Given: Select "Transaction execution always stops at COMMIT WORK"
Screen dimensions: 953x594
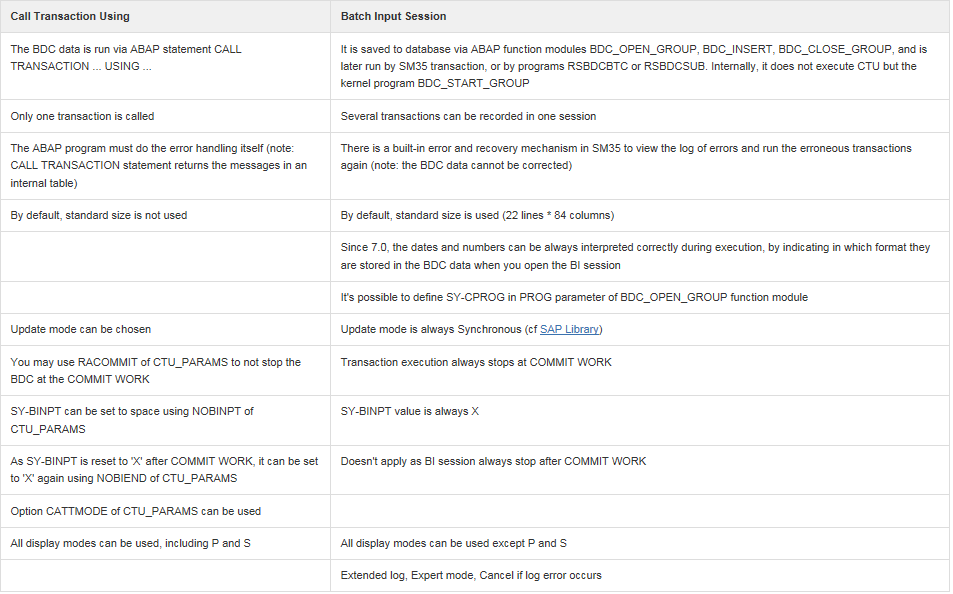Looking at the screenshot, I should [476, 362].
